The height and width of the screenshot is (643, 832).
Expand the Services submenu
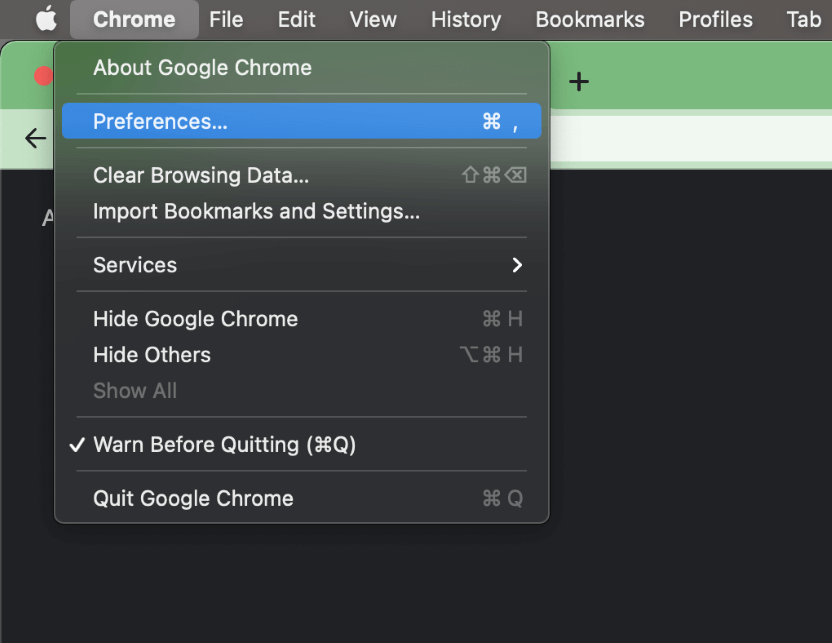[x=300, y=265]
